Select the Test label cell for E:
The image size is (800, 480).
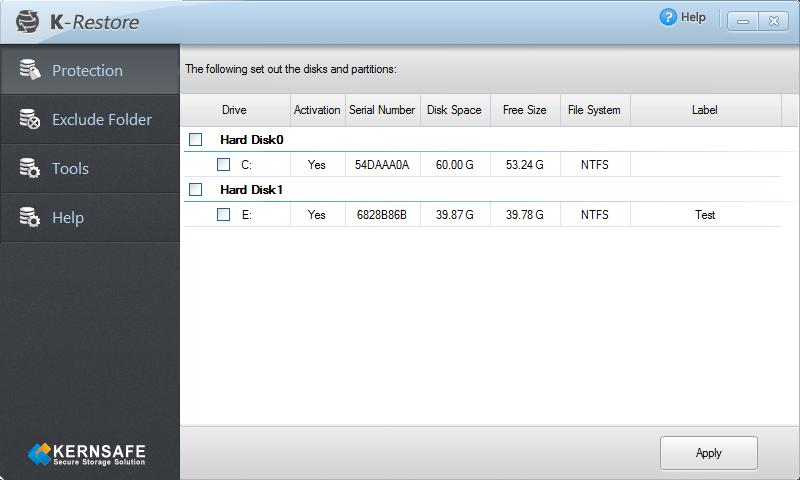705,215
